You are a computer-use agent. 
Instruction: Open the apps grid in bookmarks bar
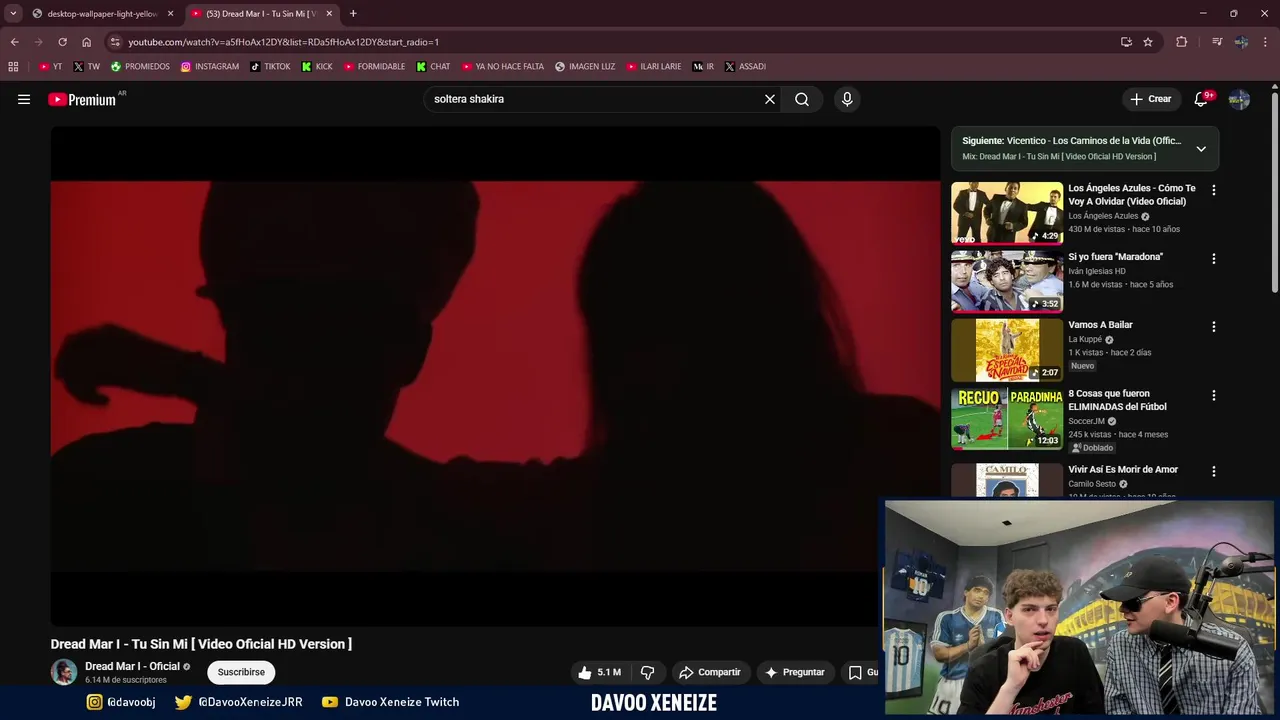[x=13, y=67]
